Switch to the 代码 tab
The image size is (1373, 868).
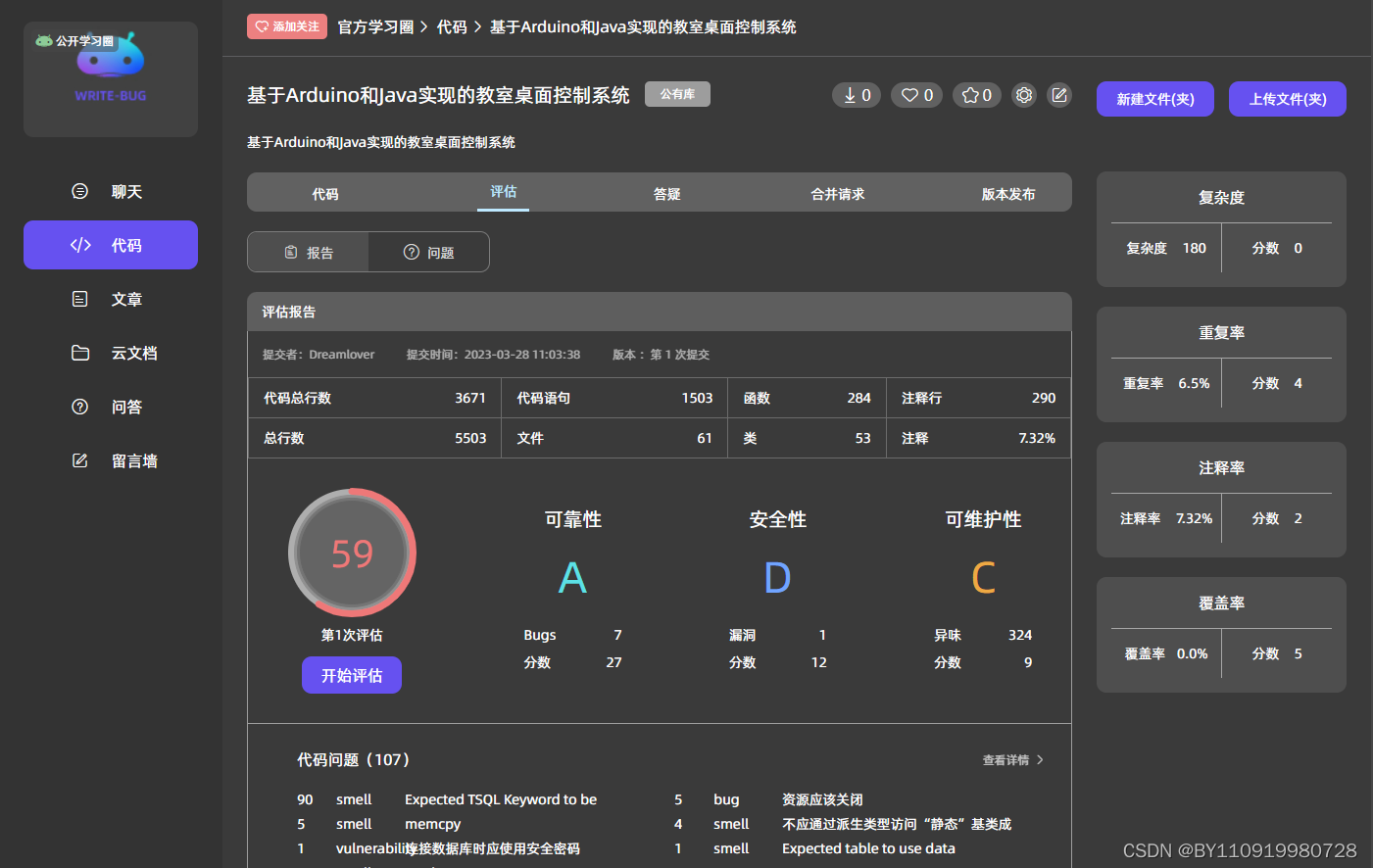pos(325,194)
